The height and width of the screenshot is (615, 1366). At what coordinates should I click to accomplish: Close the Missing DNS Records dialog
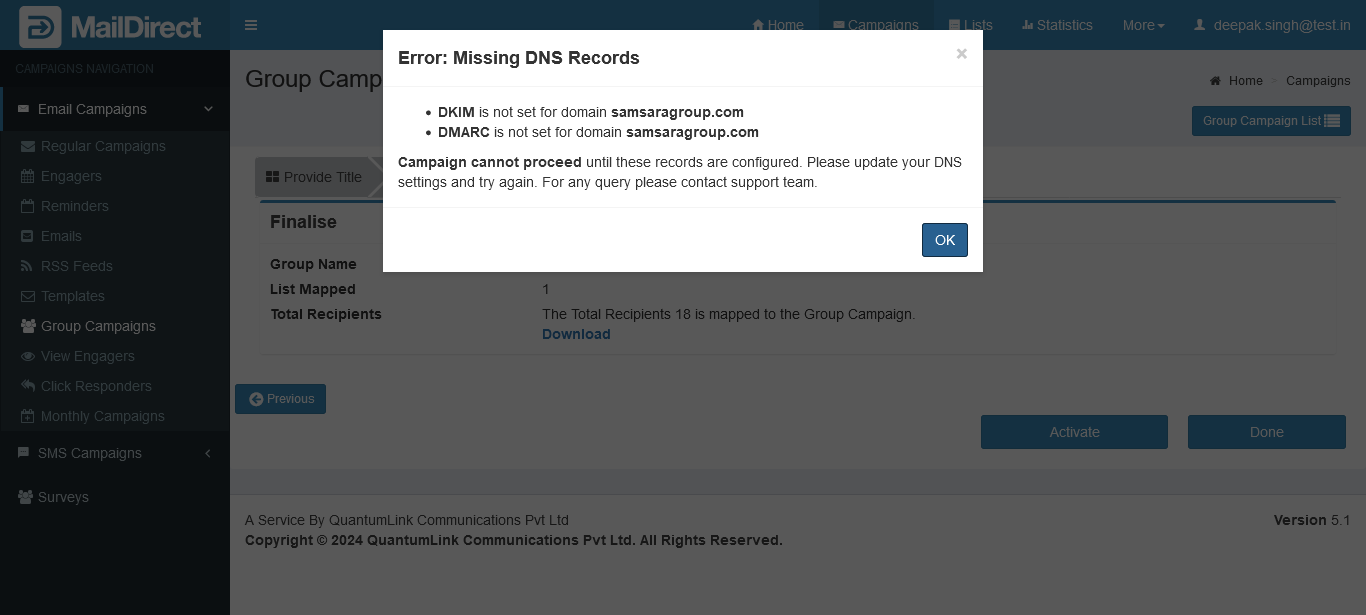point(961,54)
